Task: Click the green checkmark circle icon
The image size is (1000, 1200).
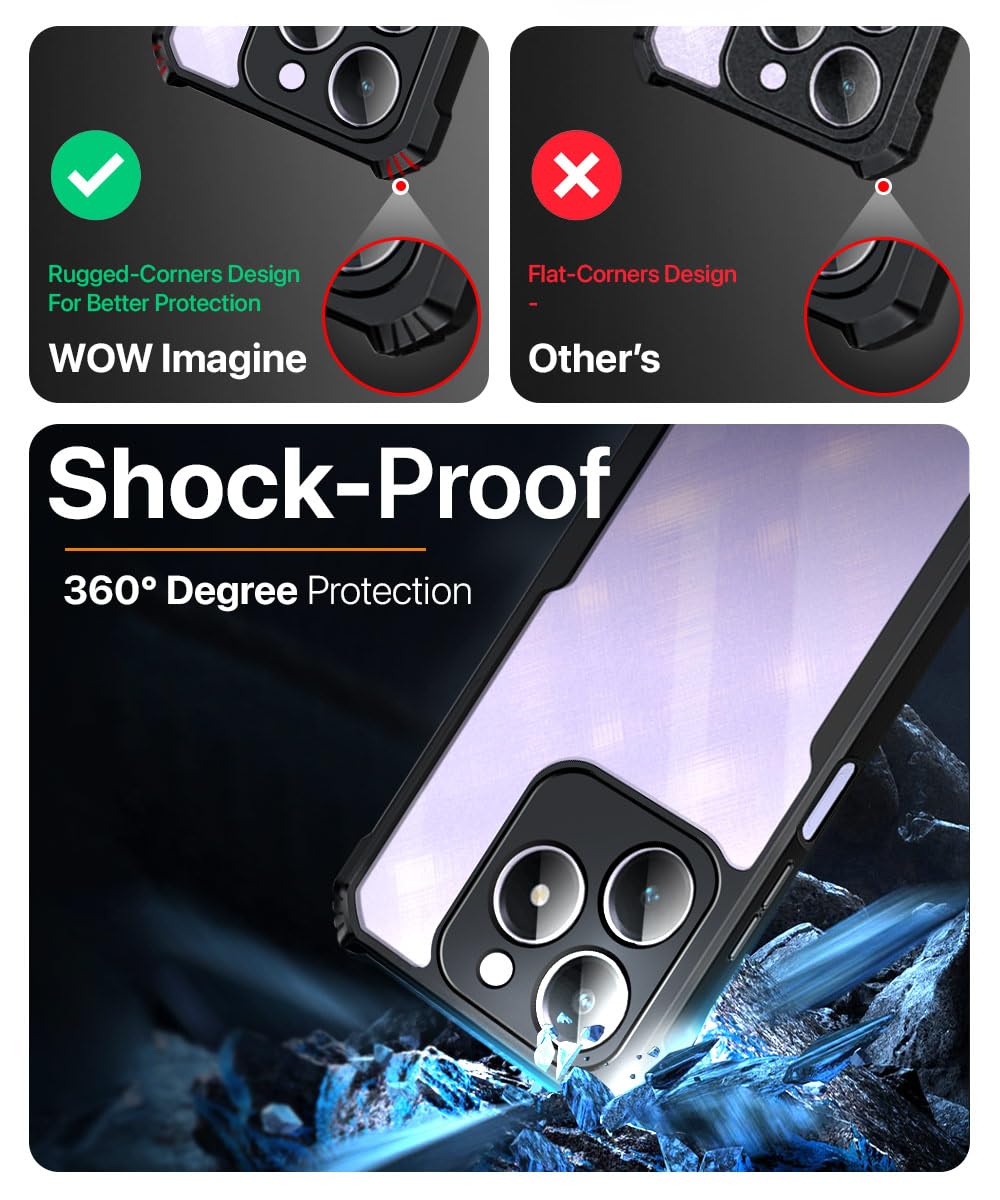Action: 96,176
